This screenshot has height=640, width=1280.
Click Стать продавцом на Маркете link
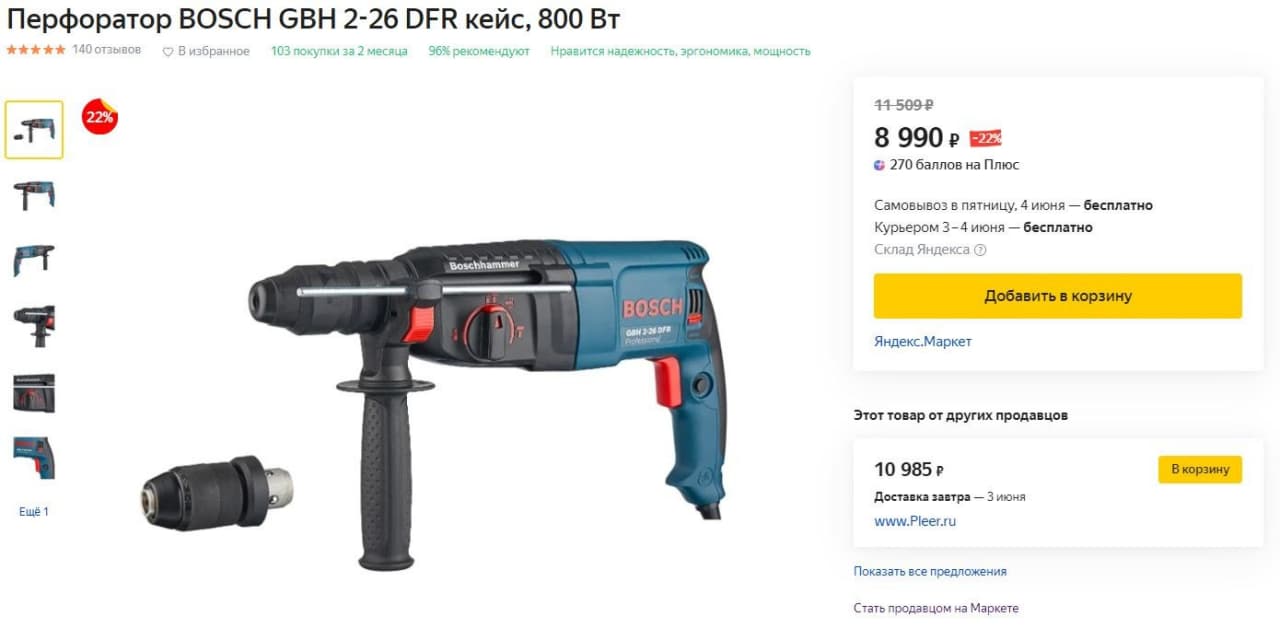[936, 608]
